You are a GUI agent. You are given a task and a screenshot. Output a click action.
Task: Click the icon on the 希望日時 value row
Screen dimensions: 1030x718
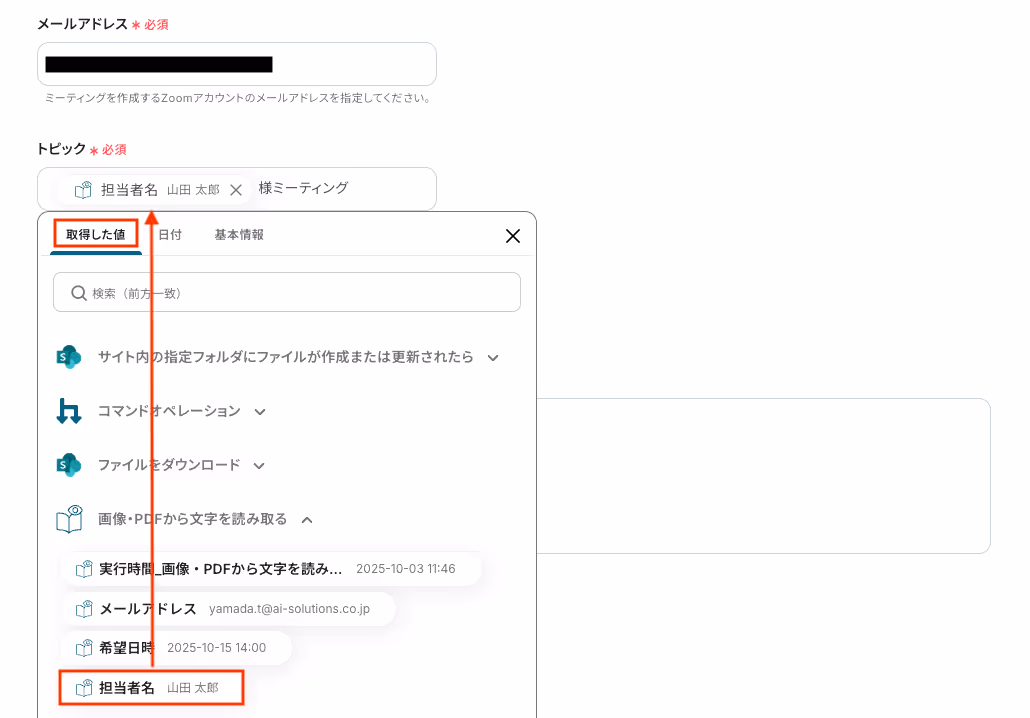[x=84, y=648]
